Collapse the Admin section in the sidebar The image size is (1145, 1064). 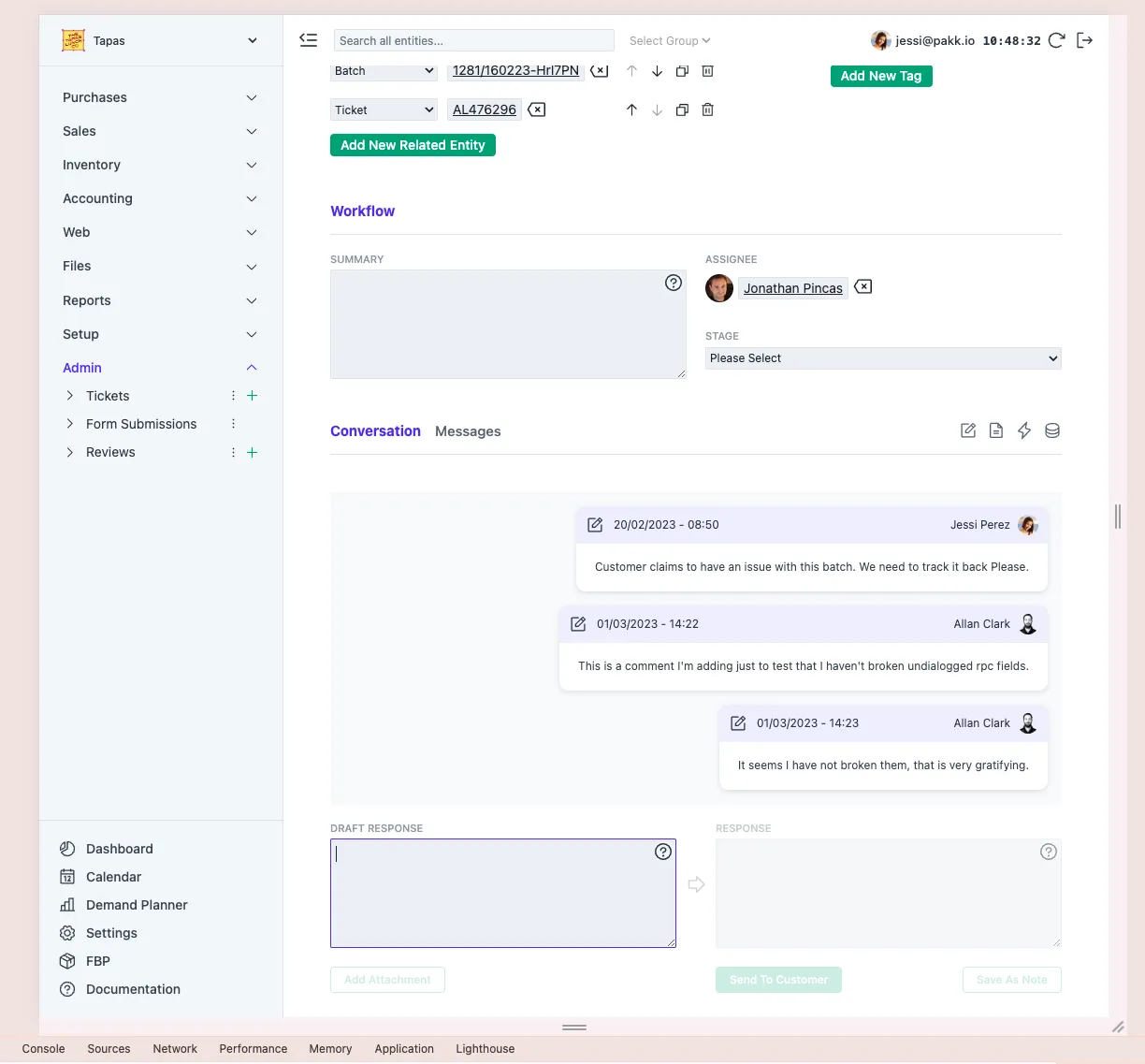tap(251, 367)
